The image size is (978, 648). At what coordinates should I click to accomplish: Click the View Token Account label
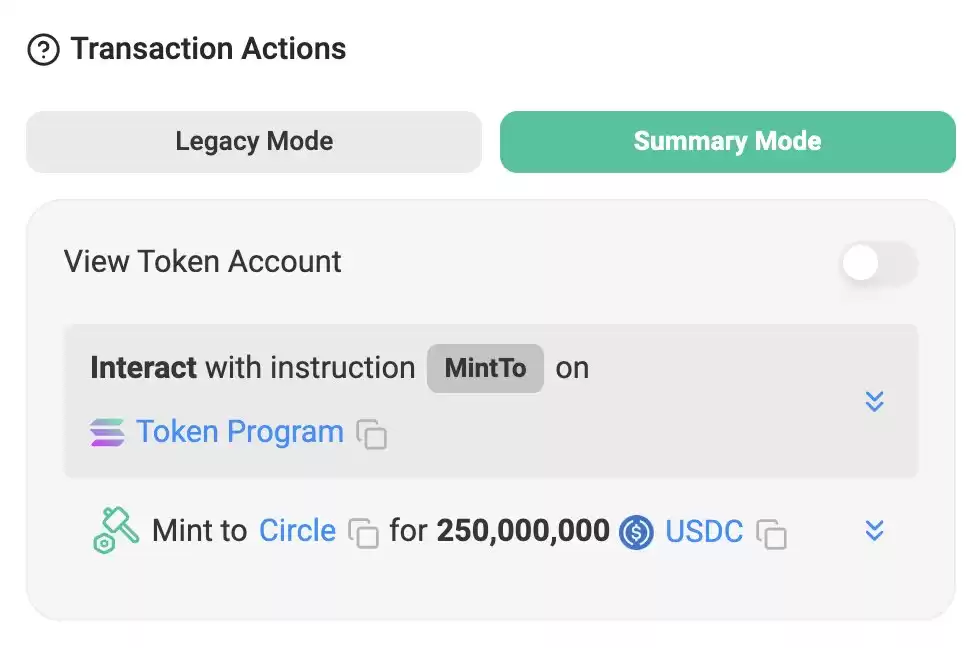pos(203,261)
